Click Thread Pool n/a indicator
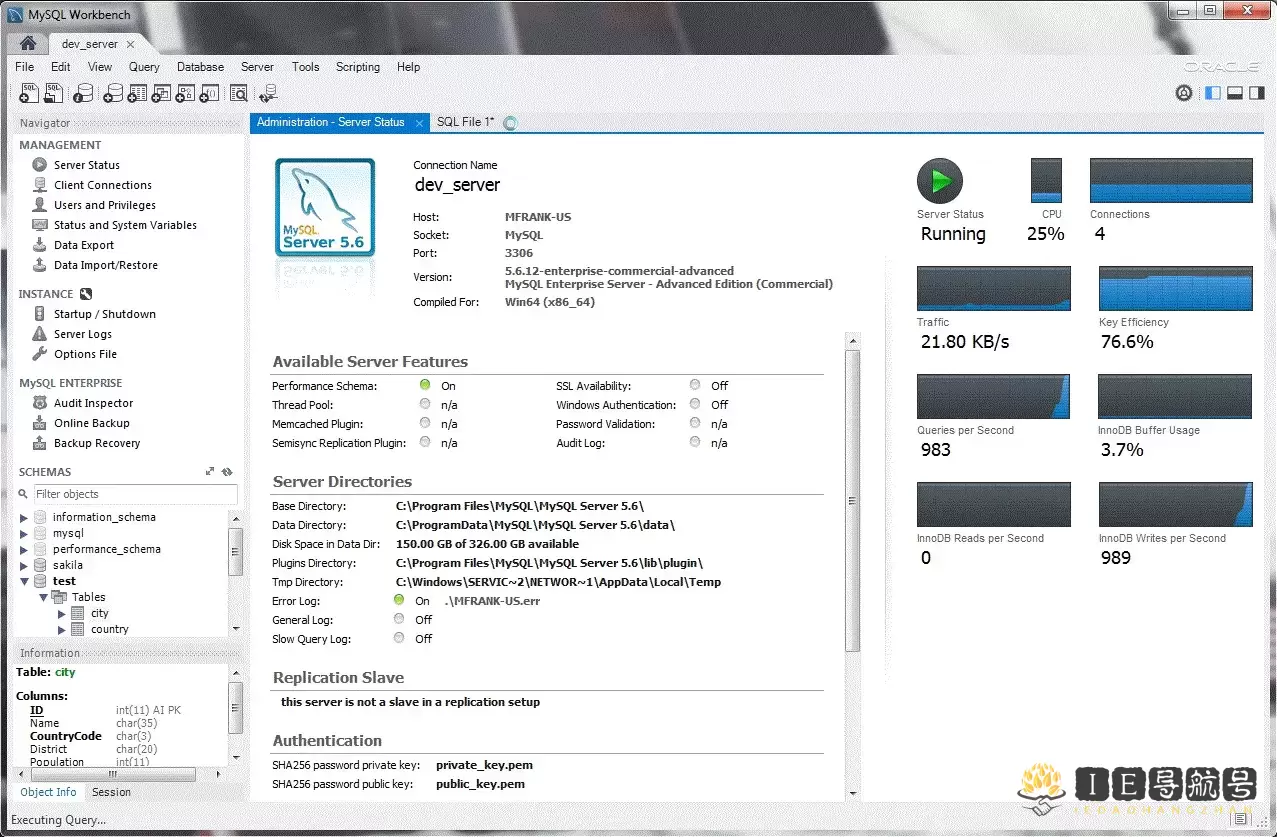 pos(425,404)
